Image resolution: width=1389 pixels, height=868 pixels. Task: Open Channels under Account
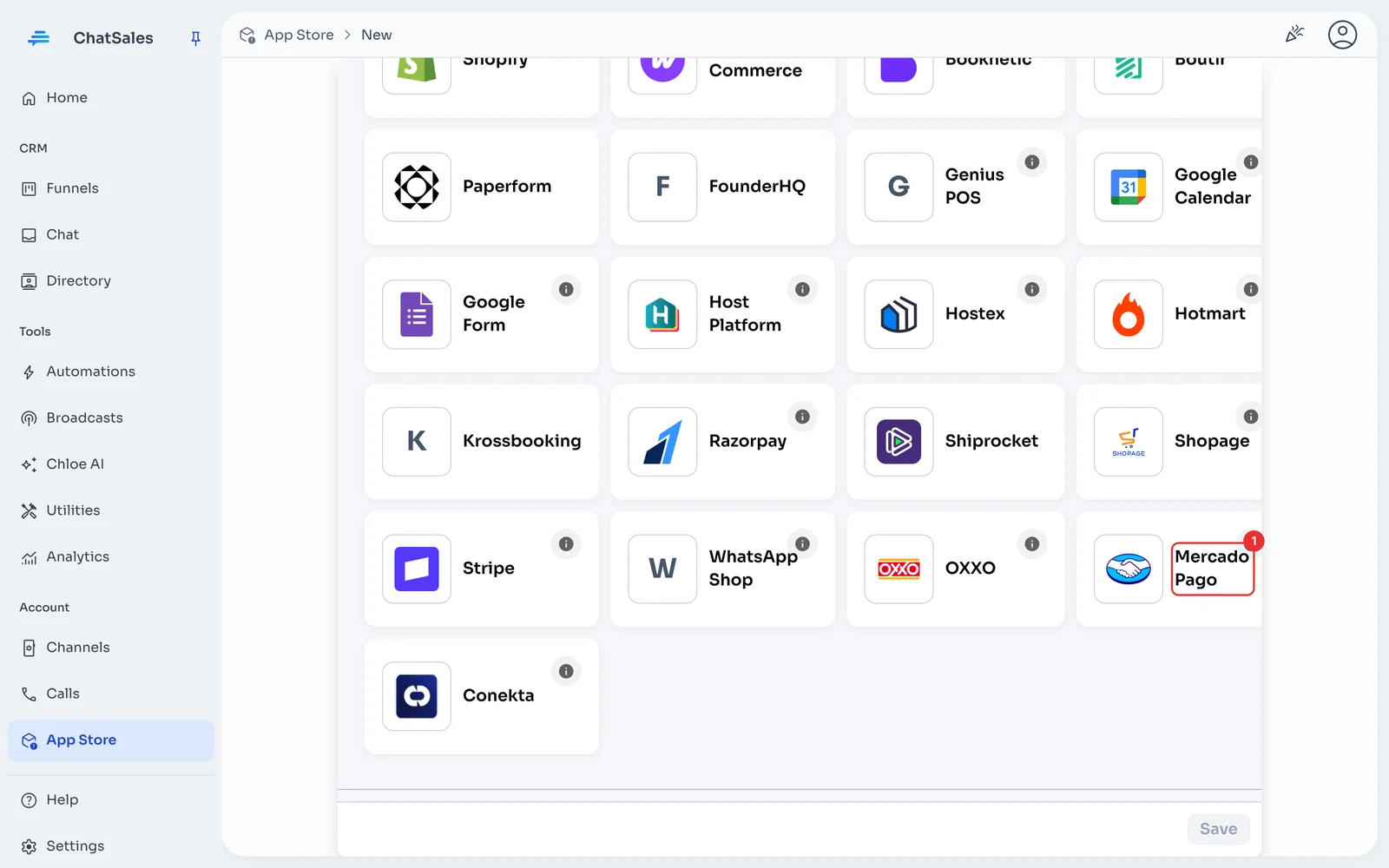(x=110, y=648)
